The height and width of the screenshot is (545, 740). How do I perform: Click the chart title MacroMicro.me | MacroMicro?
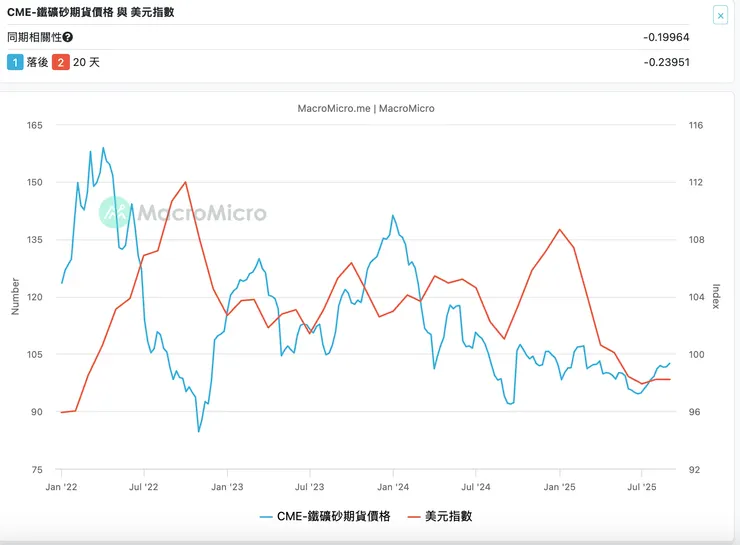(x=366, y=108)
